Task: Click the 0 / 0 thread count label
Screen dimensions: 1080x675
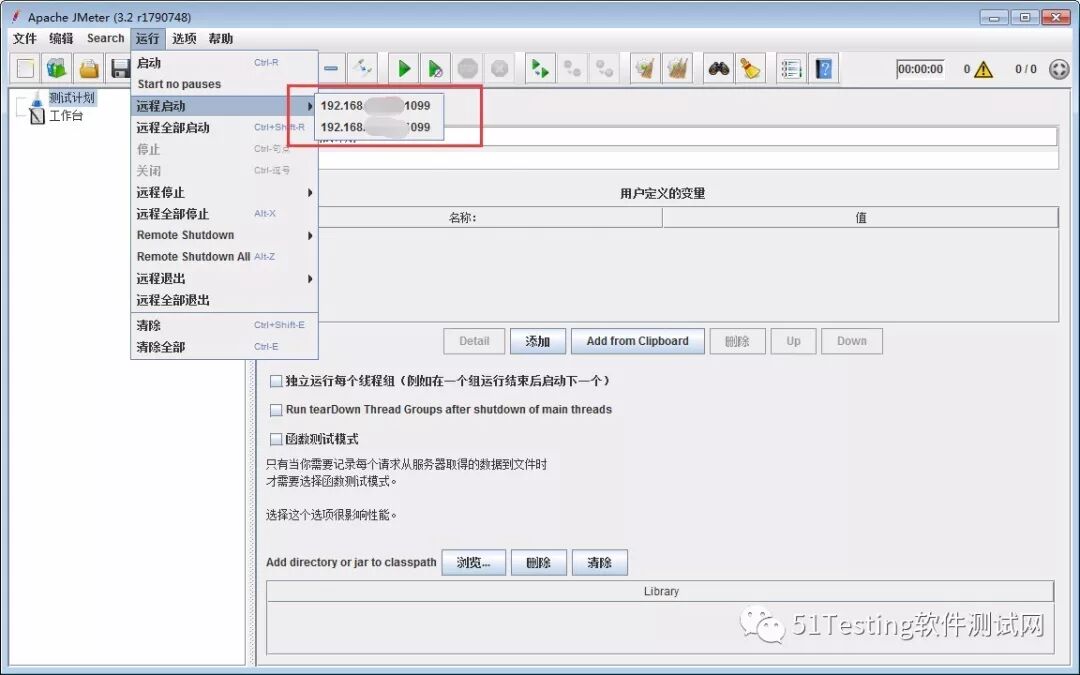Action: tap(1026, 69)
